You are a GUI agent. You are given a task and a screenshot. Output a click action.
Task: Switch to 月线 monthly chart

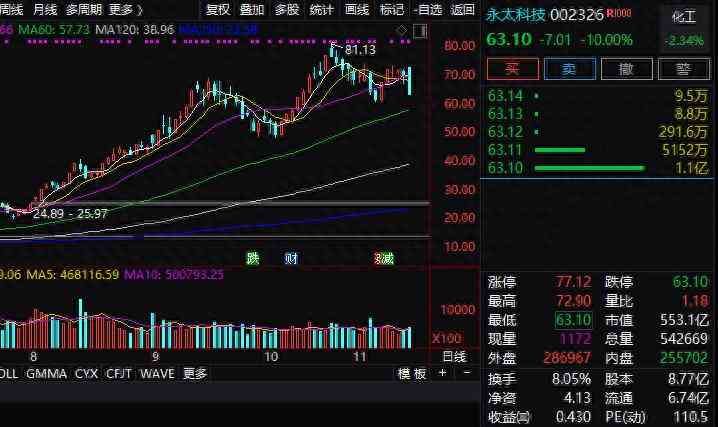[46, 10]
